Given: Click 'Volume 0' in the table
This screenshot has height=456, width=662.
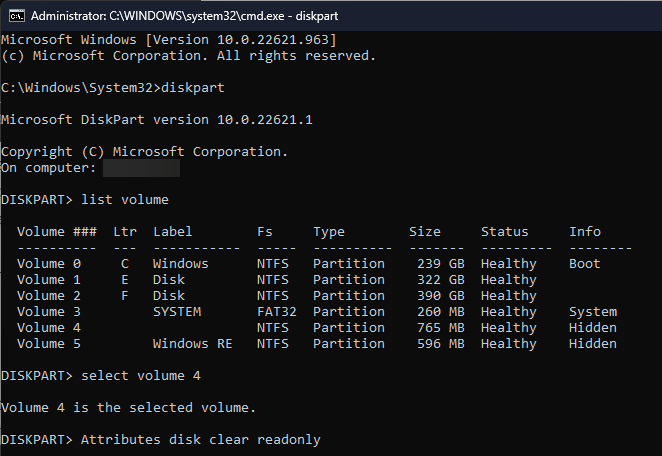Looking at the screenshot, I should (49, 263).
